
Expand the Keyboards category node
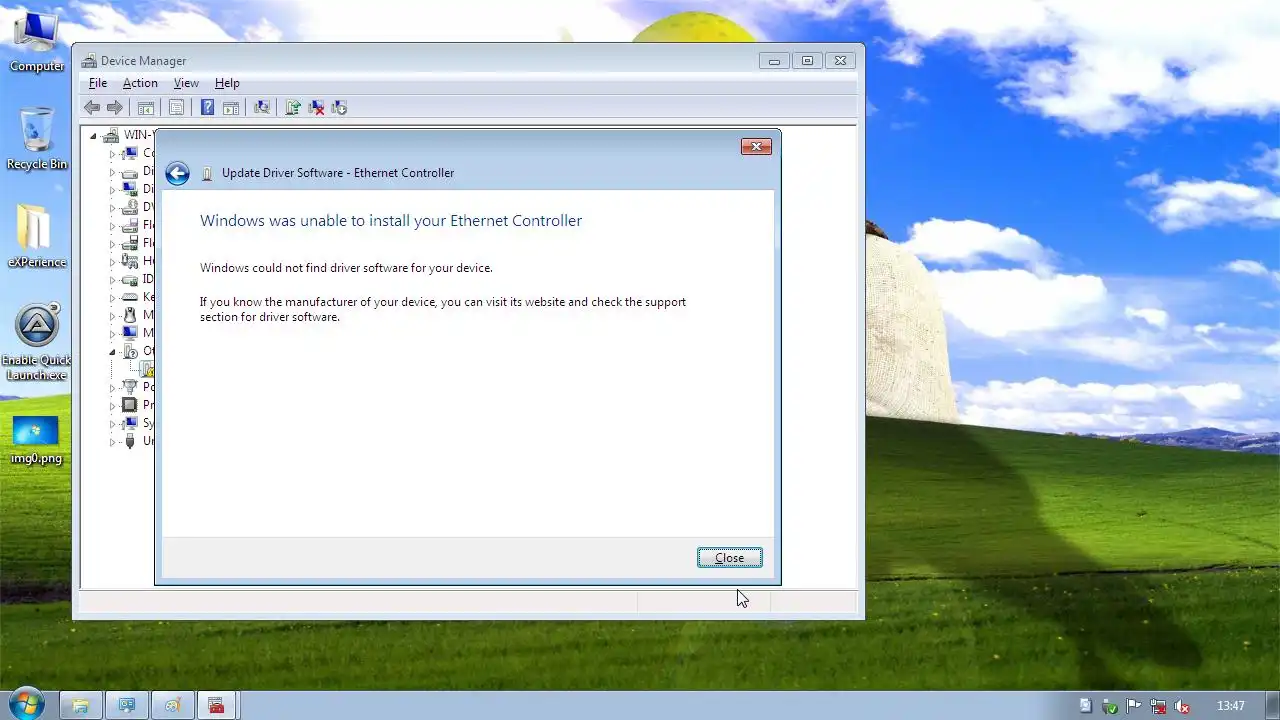113,297
